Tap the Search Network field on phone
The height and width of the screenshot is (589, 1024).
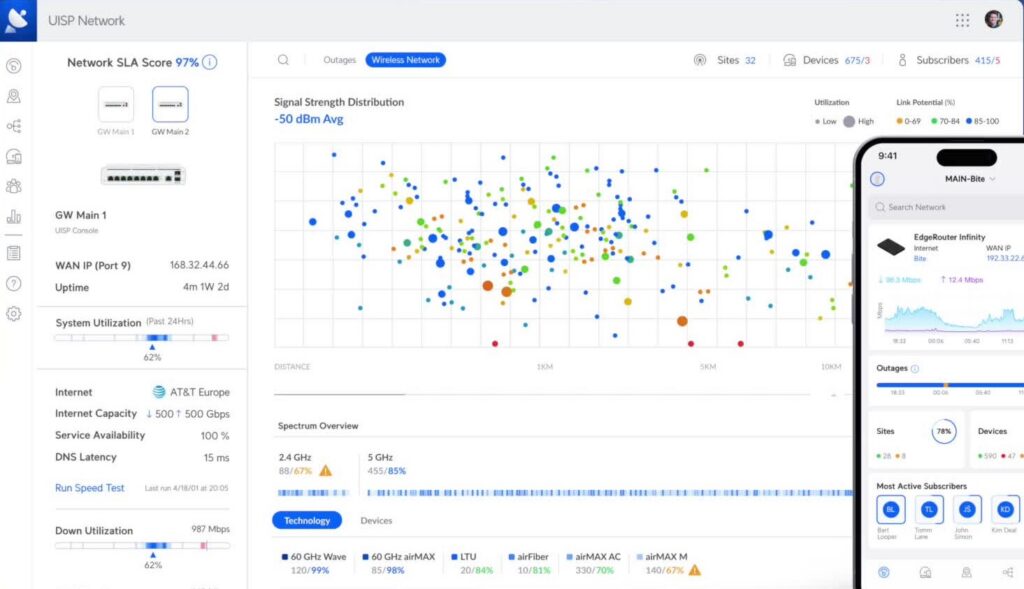point(946,207)
